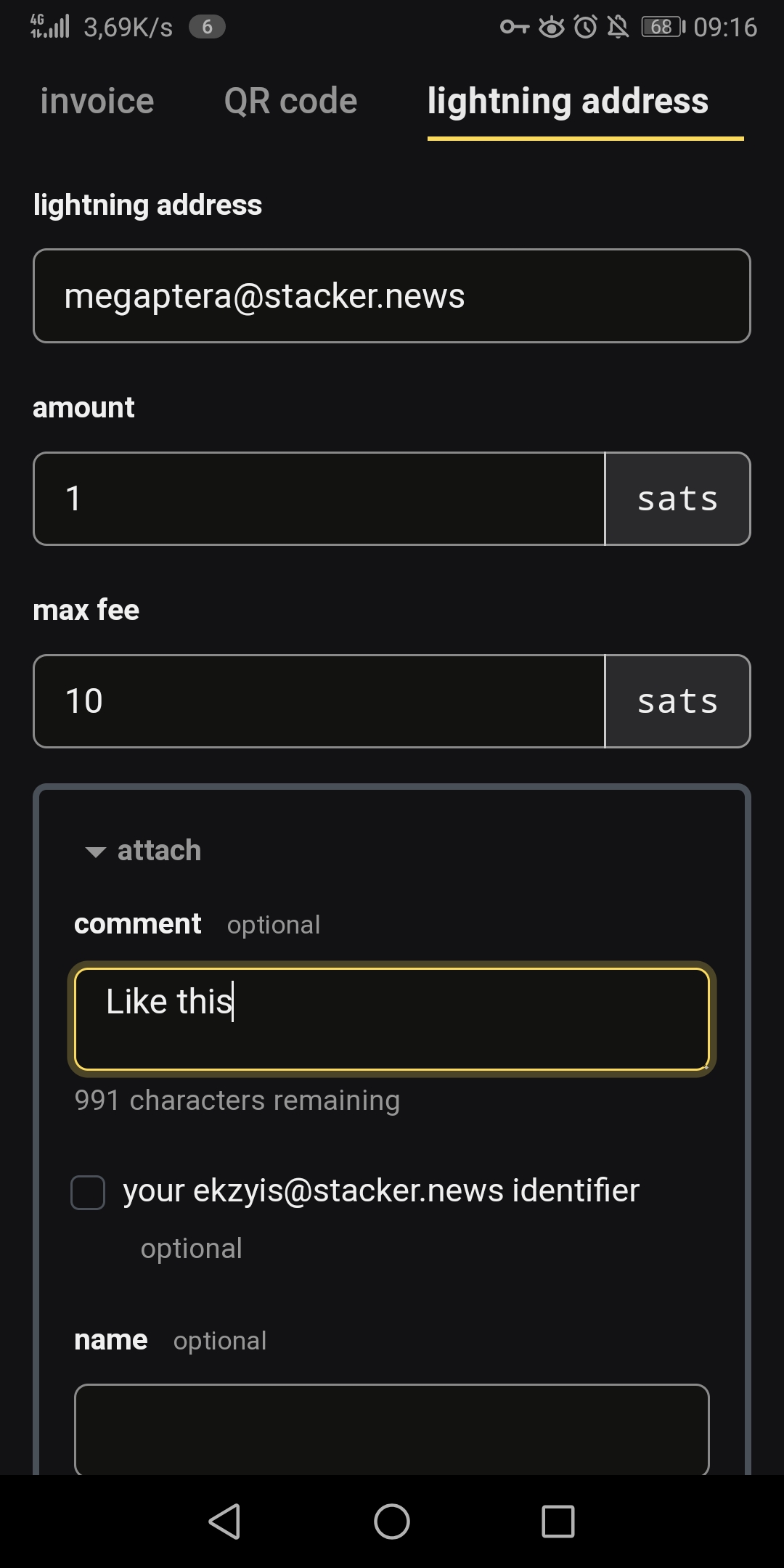Image resolution: width=784 pixels, height=1568 pixels.
Task: Click the max fee input field
Action: (319, 701)
